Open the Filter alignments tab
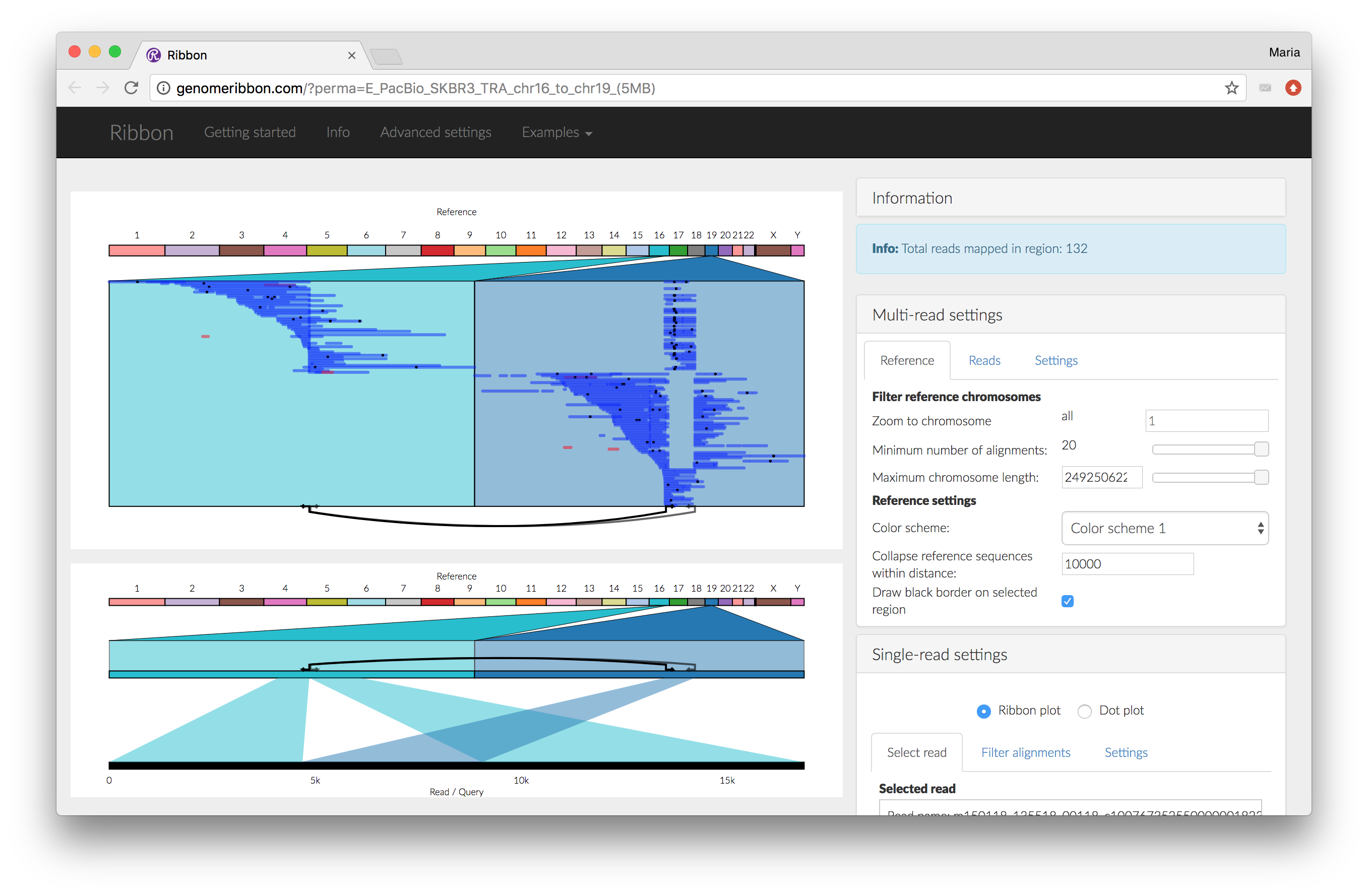1368x896 pixels. [1025, 752]
